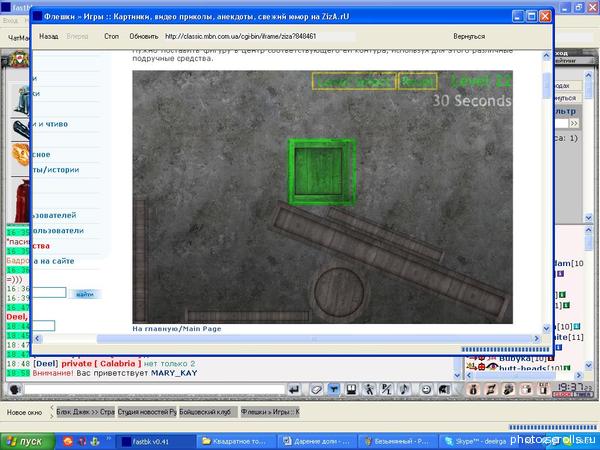This screenshot has height=450, width=600.
Task: Click the green quick launch icon beside the expand chevron
Action: 95,441
